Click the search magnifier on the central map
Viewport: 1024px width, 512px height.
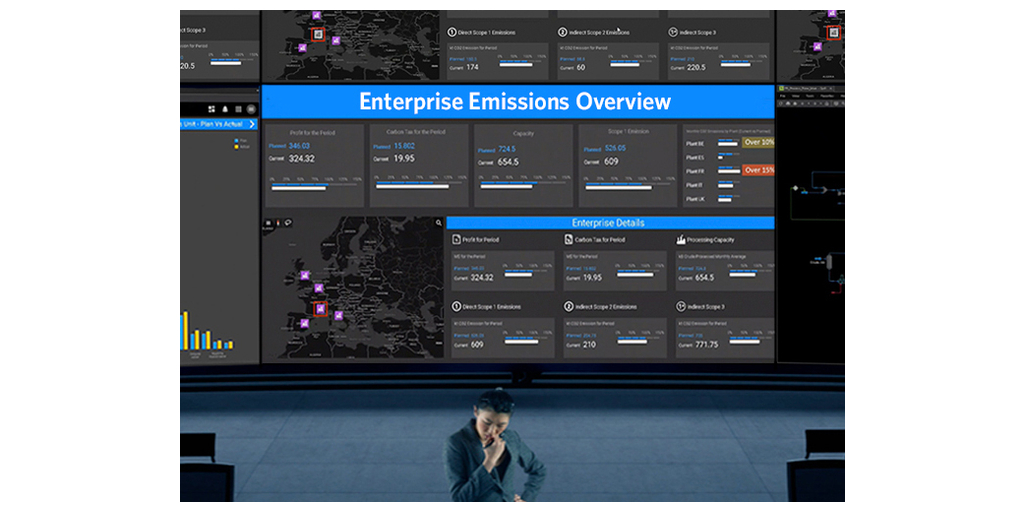pyautogui.click(x=438, y=223)
